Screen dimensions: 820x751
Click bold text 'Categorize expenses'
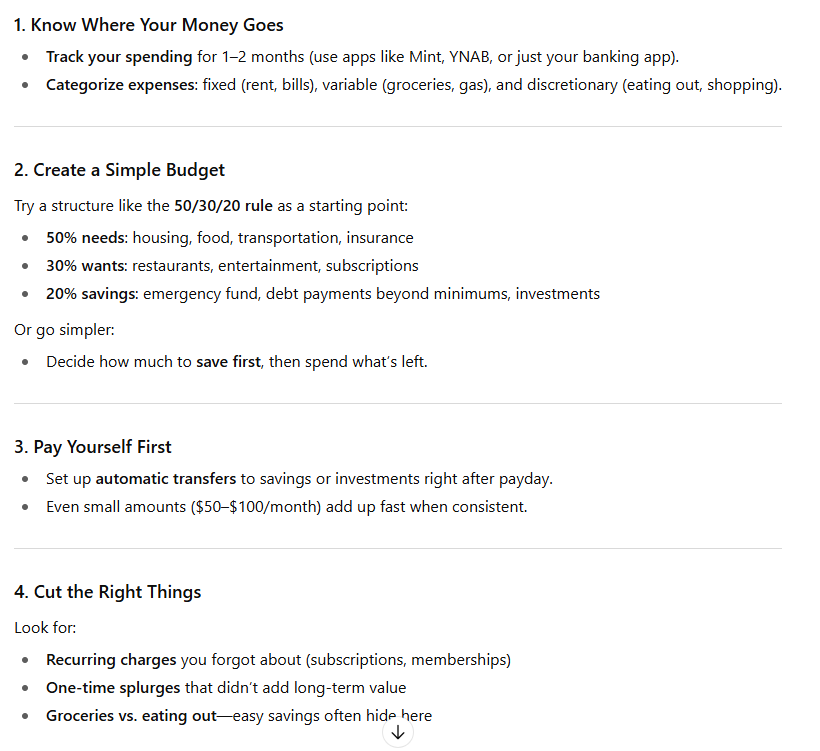(121, 85)
